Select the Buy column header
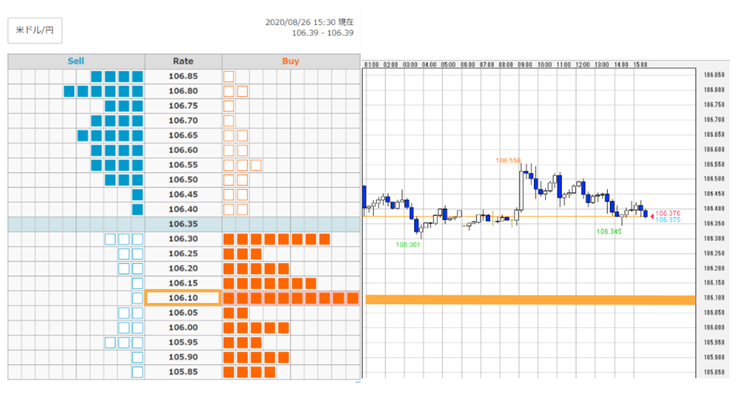 [291, 61]
